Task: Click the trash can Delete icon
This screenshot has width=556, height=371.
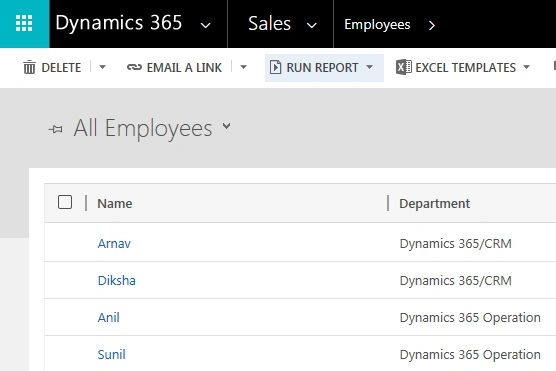Action: tap(29, 67)
